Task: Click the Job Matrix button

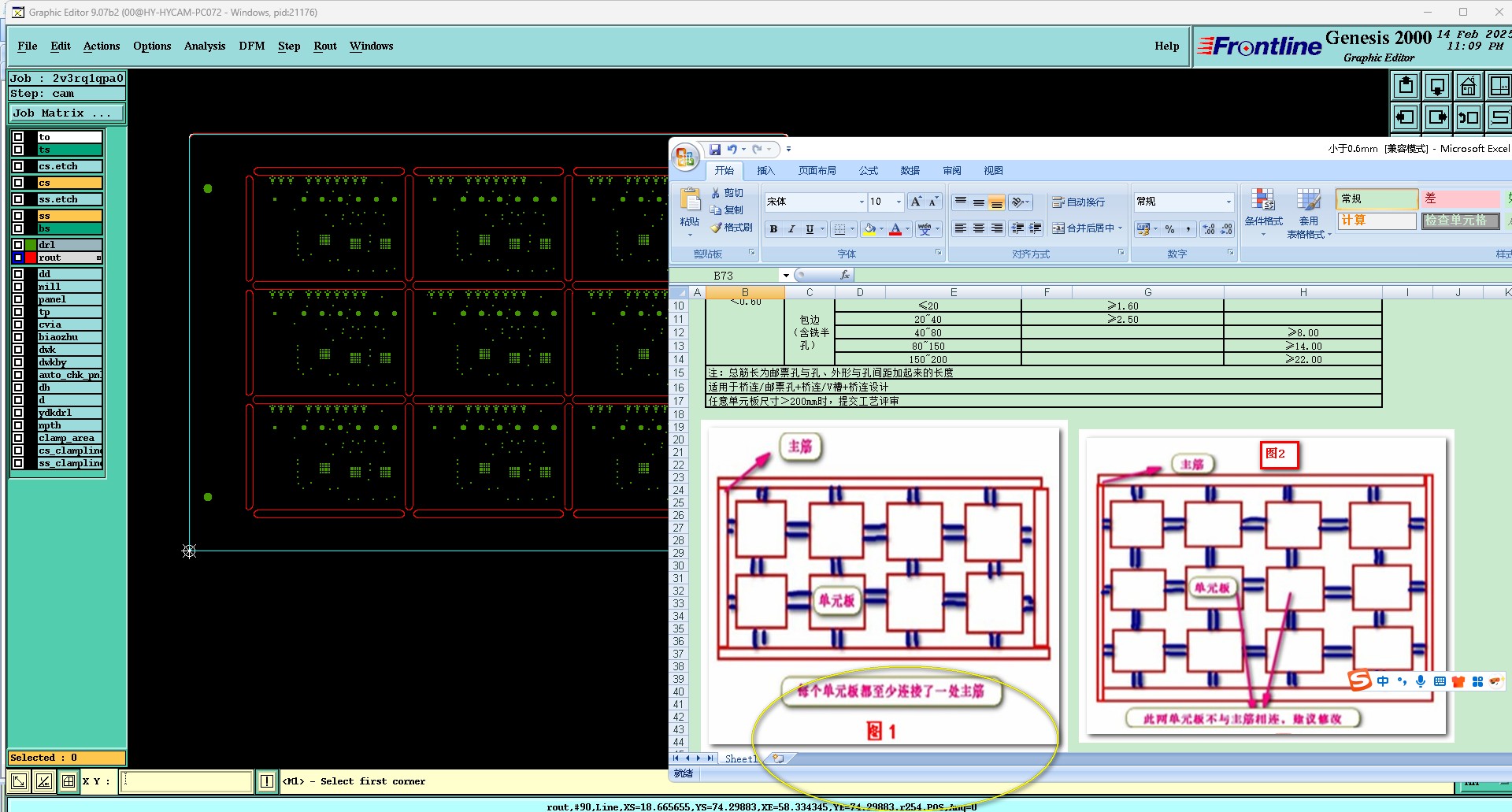Action: point(67,113)
